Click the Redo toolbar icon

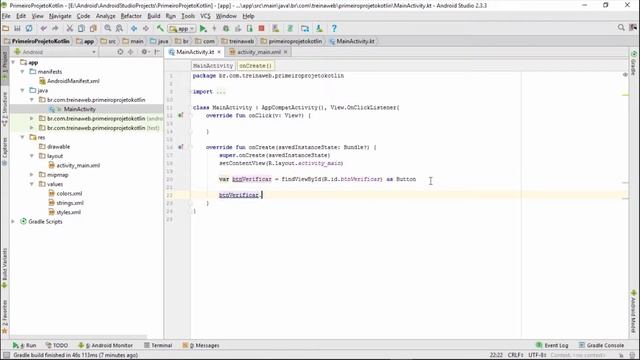[55, 29]
